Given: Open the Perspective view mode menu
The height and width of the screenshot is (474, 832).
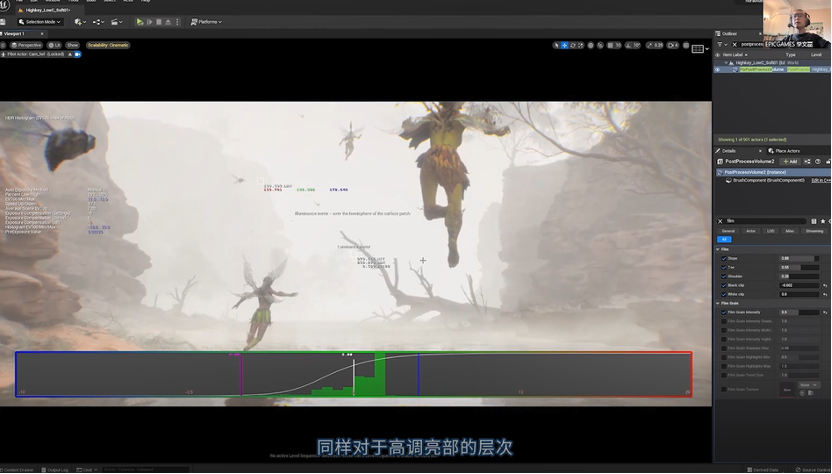Looking at the screenshot, I should [26, 45].
